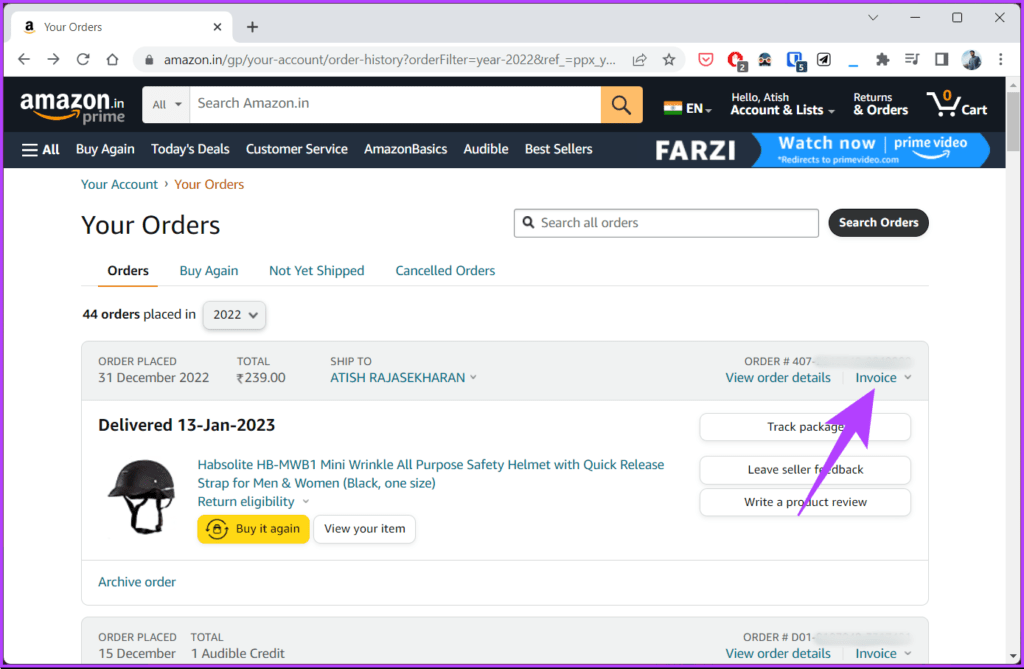This screenshot has width=1024, height=669.
Task: Open the shopping Cart icon
Action: click(957, 104)
